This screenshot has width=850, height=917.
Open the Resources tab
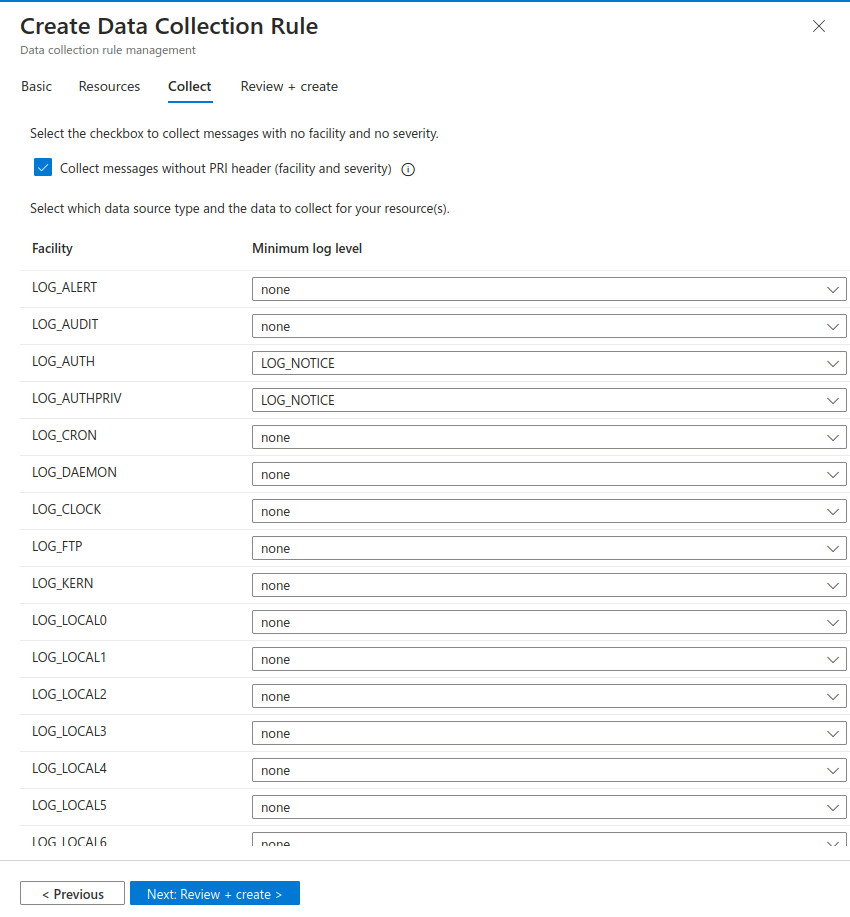point(109,87)
